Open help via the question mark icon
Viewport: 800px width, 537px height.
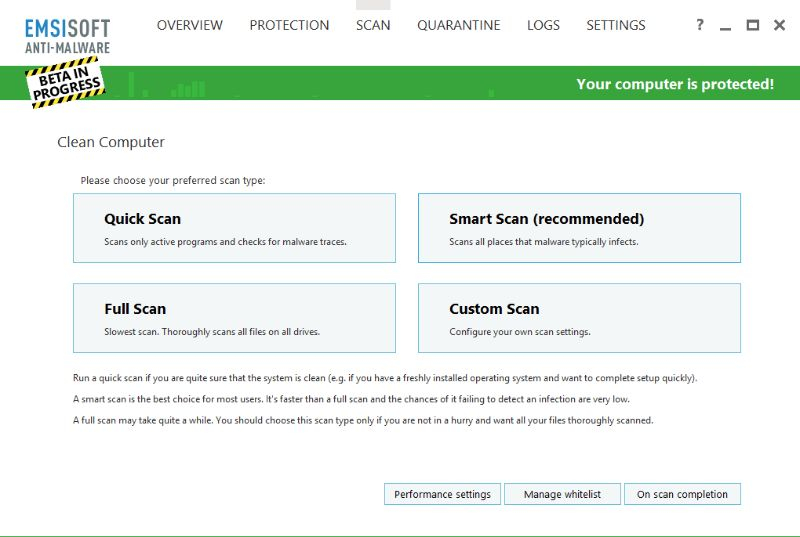click(x=700, y=25)
